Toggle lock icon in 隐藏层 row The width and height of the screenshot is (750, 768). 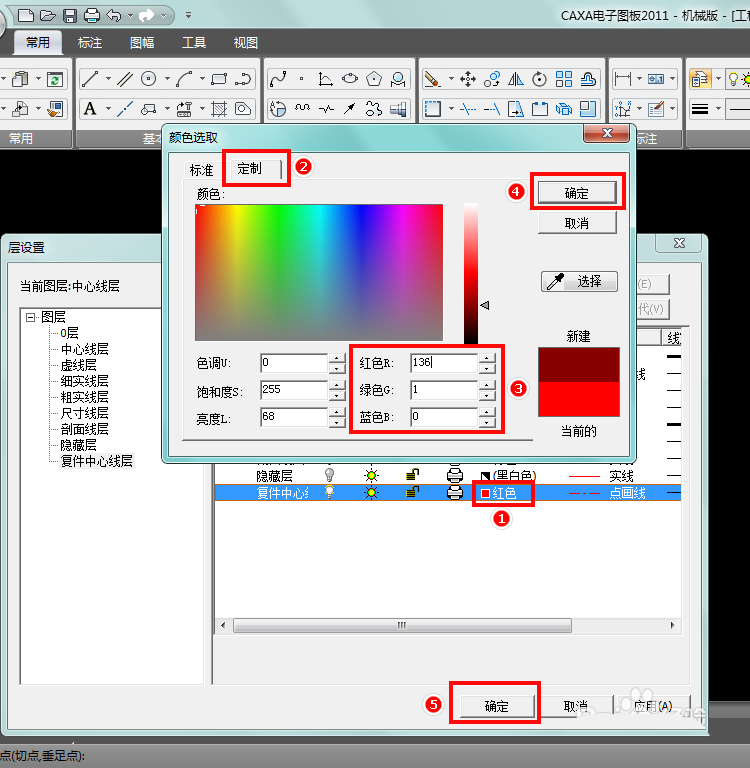[x=412, y=475]
